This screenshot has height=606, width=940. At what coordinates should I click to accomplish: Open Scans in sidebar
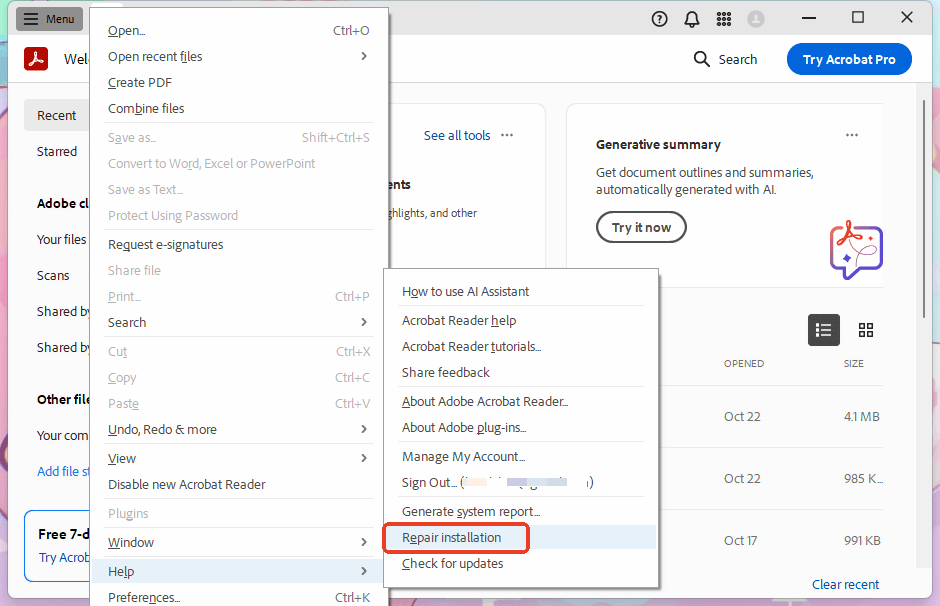53,275
